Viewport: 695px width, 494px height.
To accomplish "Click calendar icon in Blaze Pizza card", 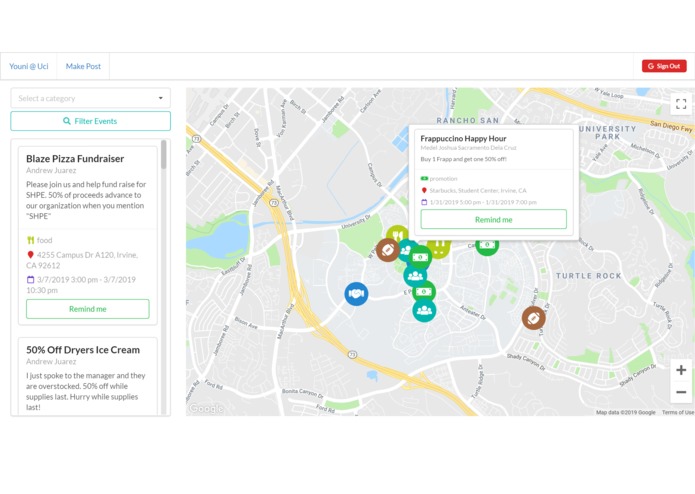I will [x=30, y=280].
